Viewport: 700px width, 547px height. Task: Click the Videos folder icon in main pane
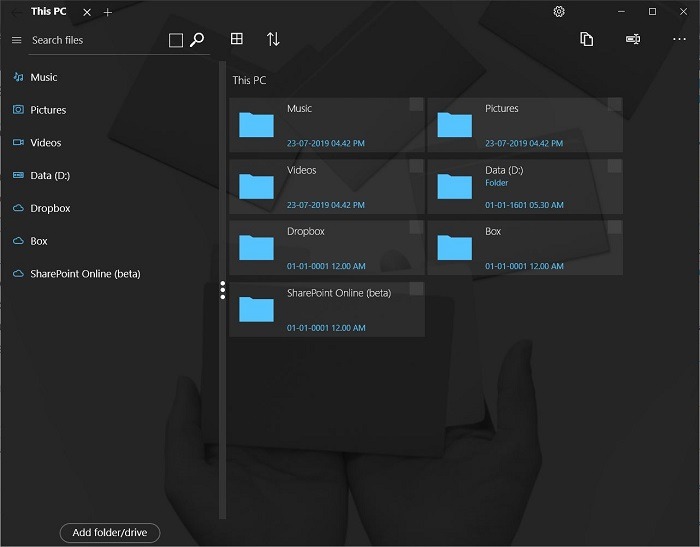pyautogui.click(x=256, y=186)
